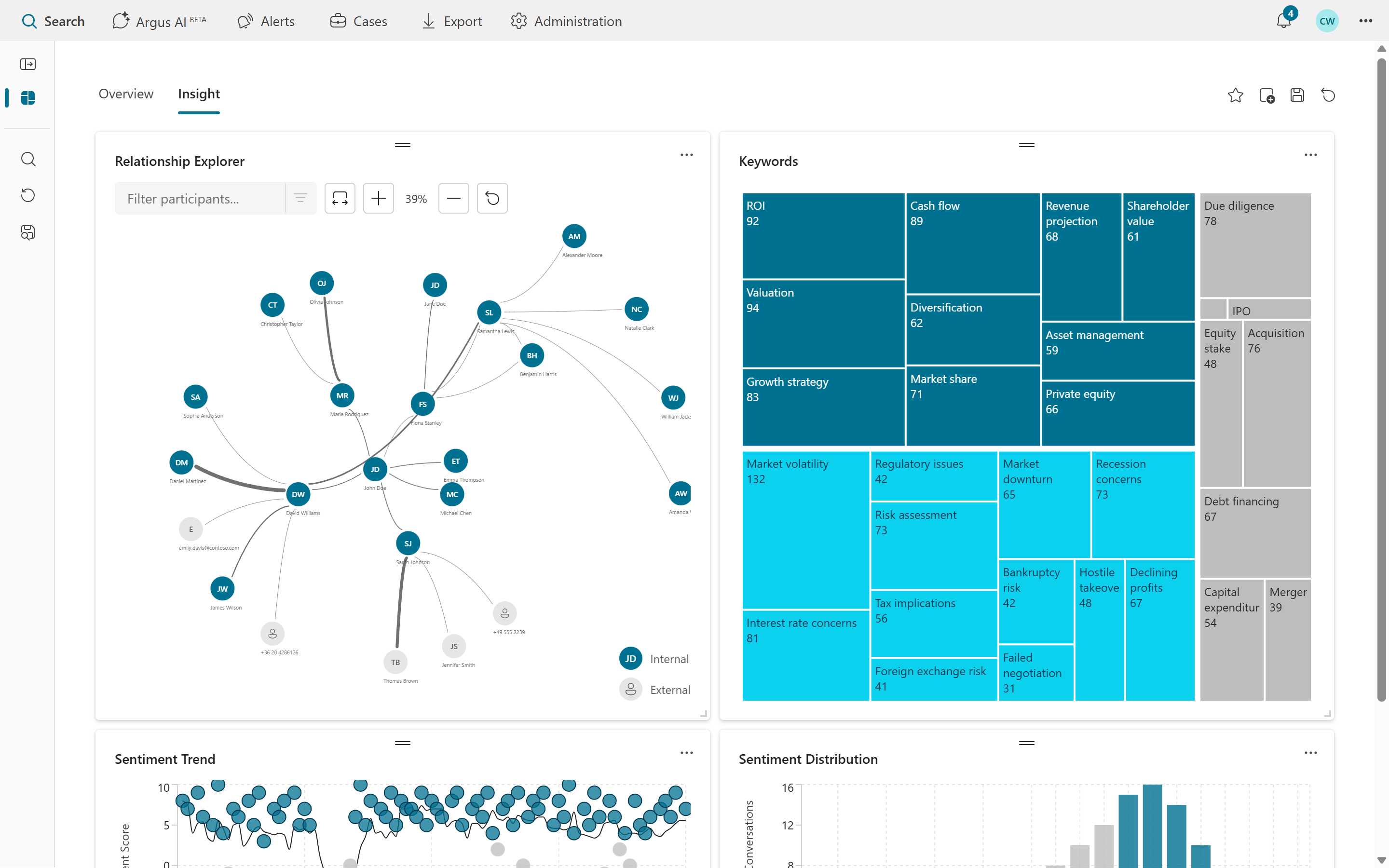
Task: Switch to the Overview tab
Action: coord(126,94)
